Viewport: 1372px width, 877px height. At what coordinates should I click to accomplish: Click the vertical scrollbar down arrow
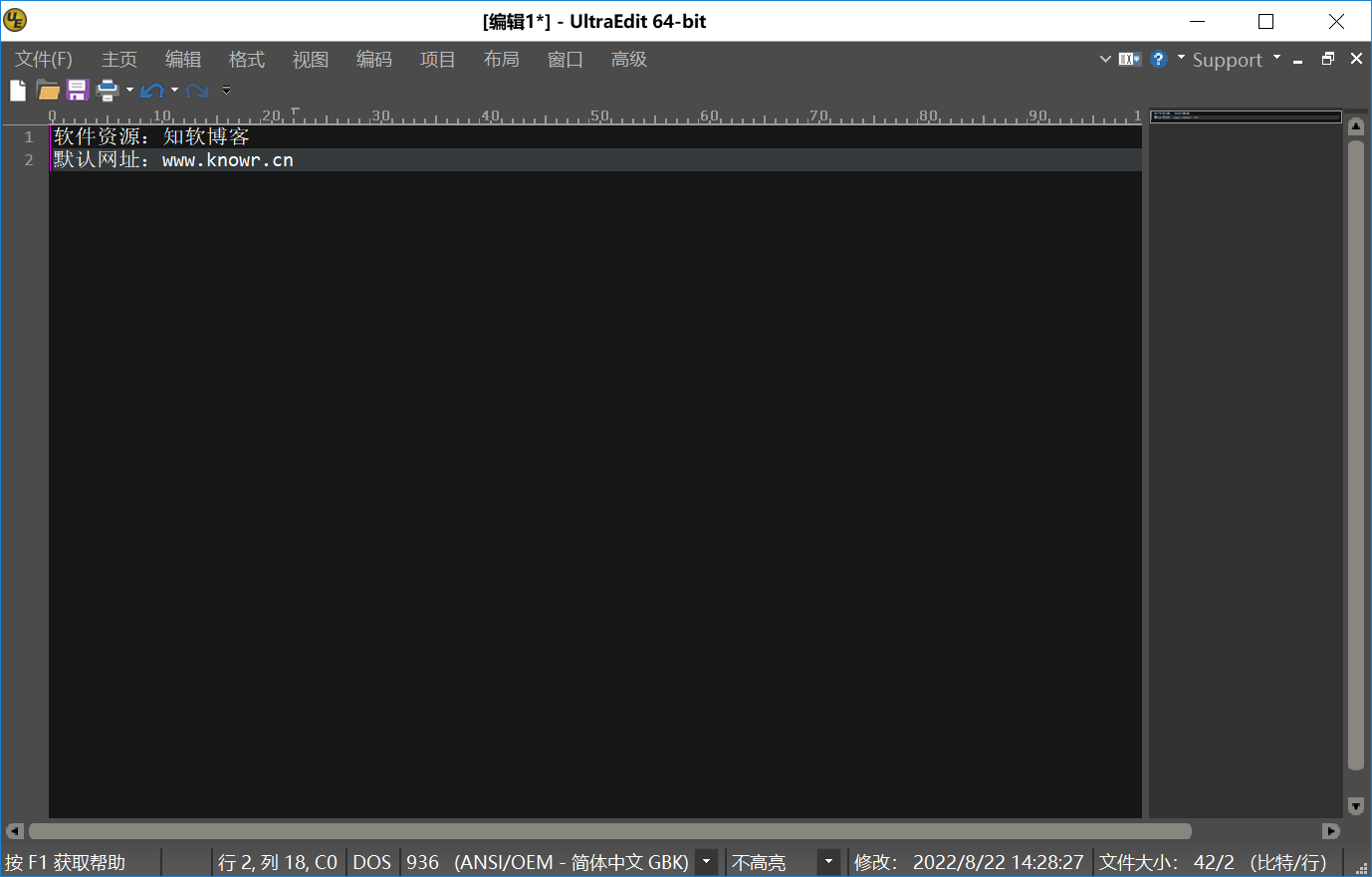click(1356, 805)
